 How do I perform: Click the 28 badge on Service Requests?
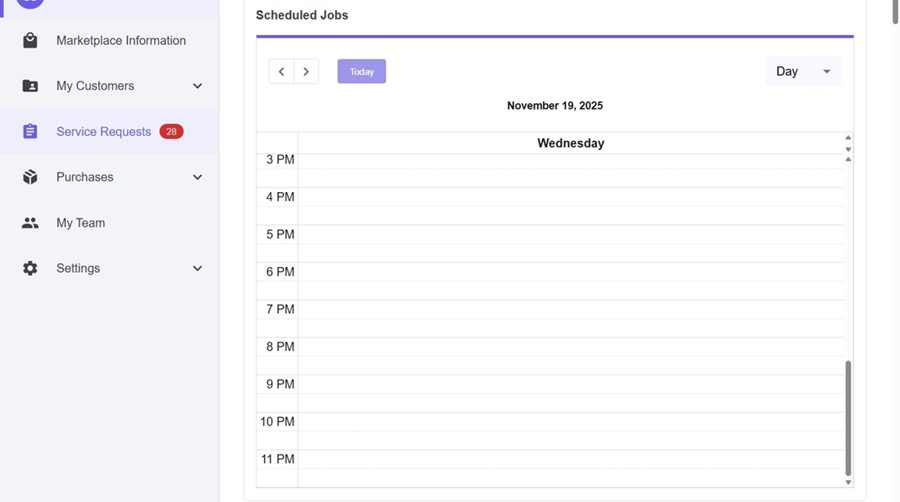pos(171,132)
